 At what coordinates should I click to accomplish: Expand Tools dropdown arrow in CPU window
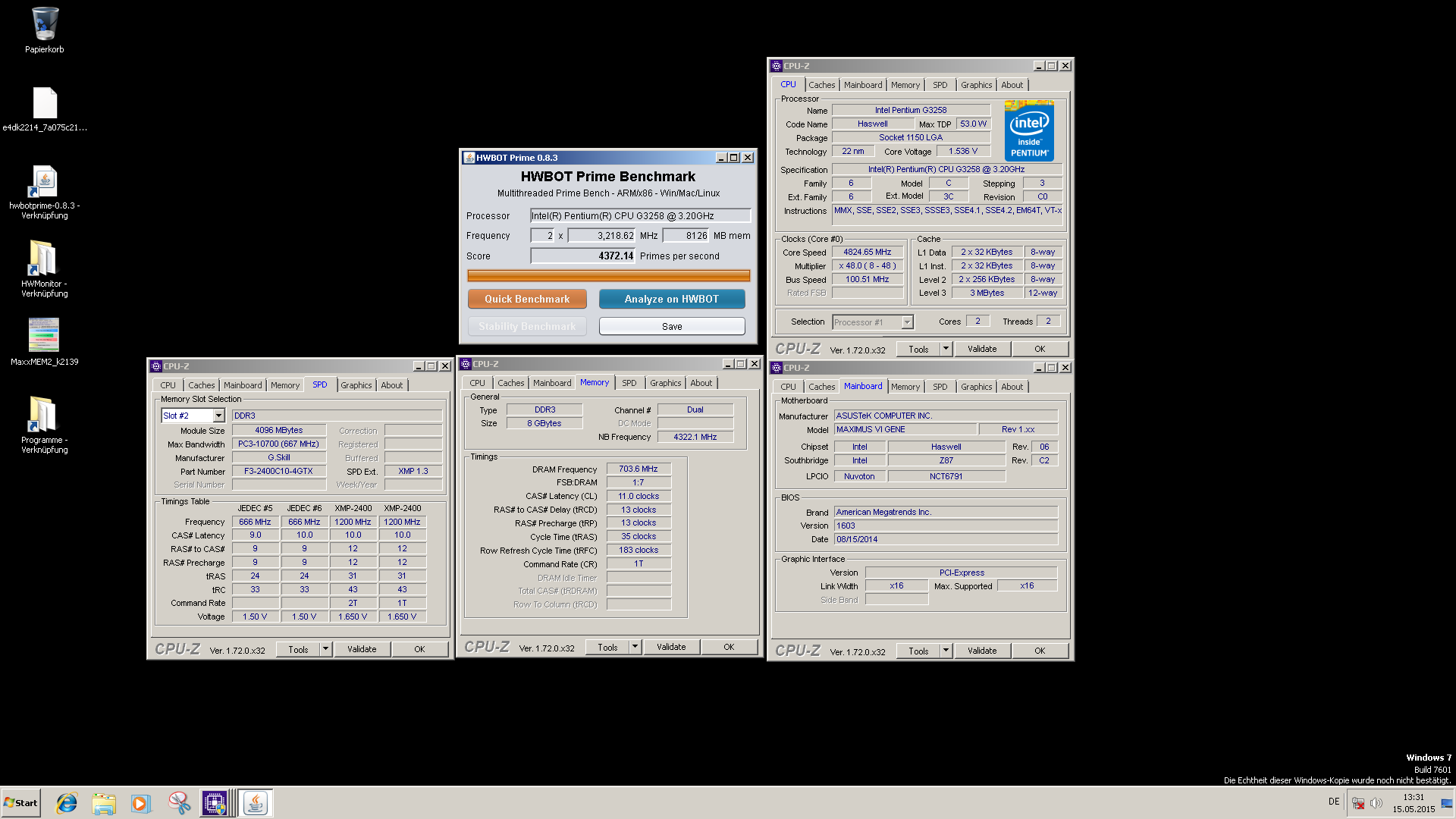pos(946,349)
